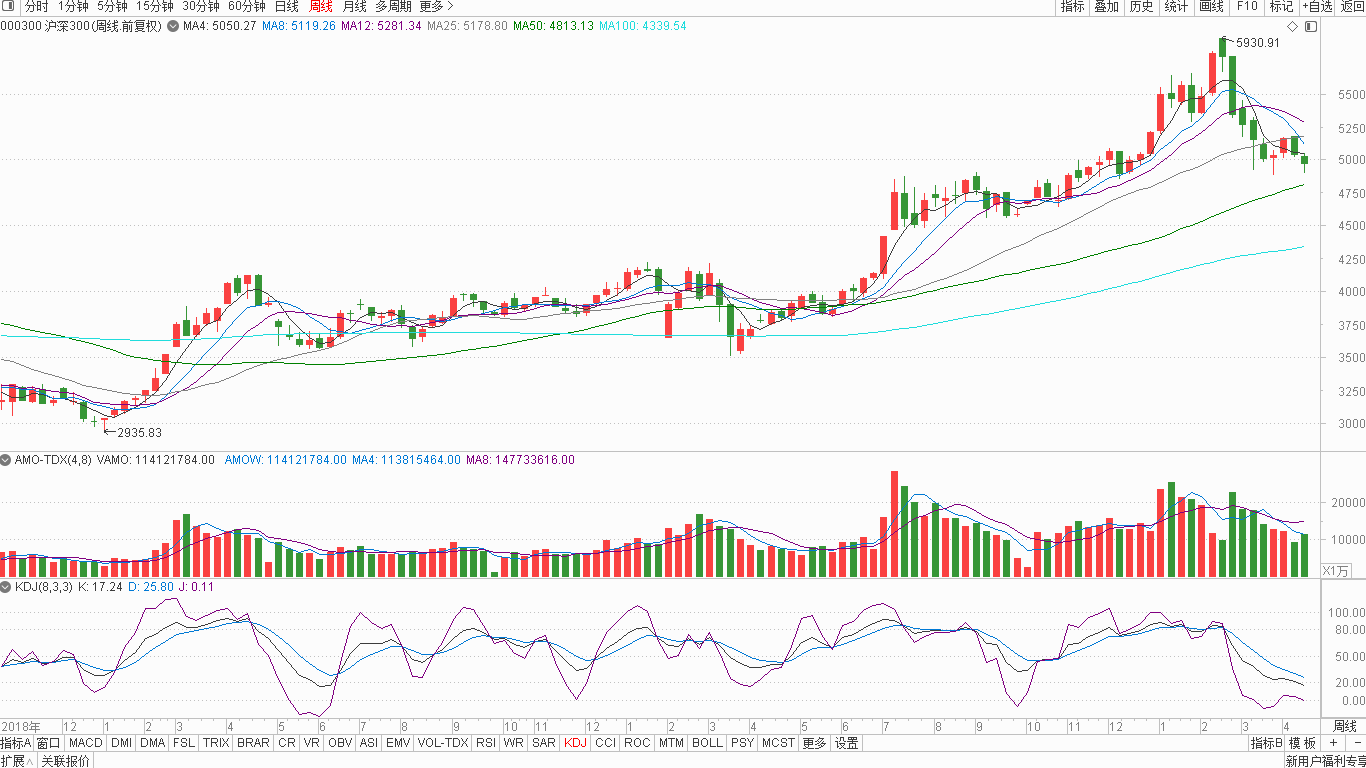This screenshot has width=1366, height=768.
Task: Open the AMO-TDX indicator options arrow
Action: click(x=6, y=460)
